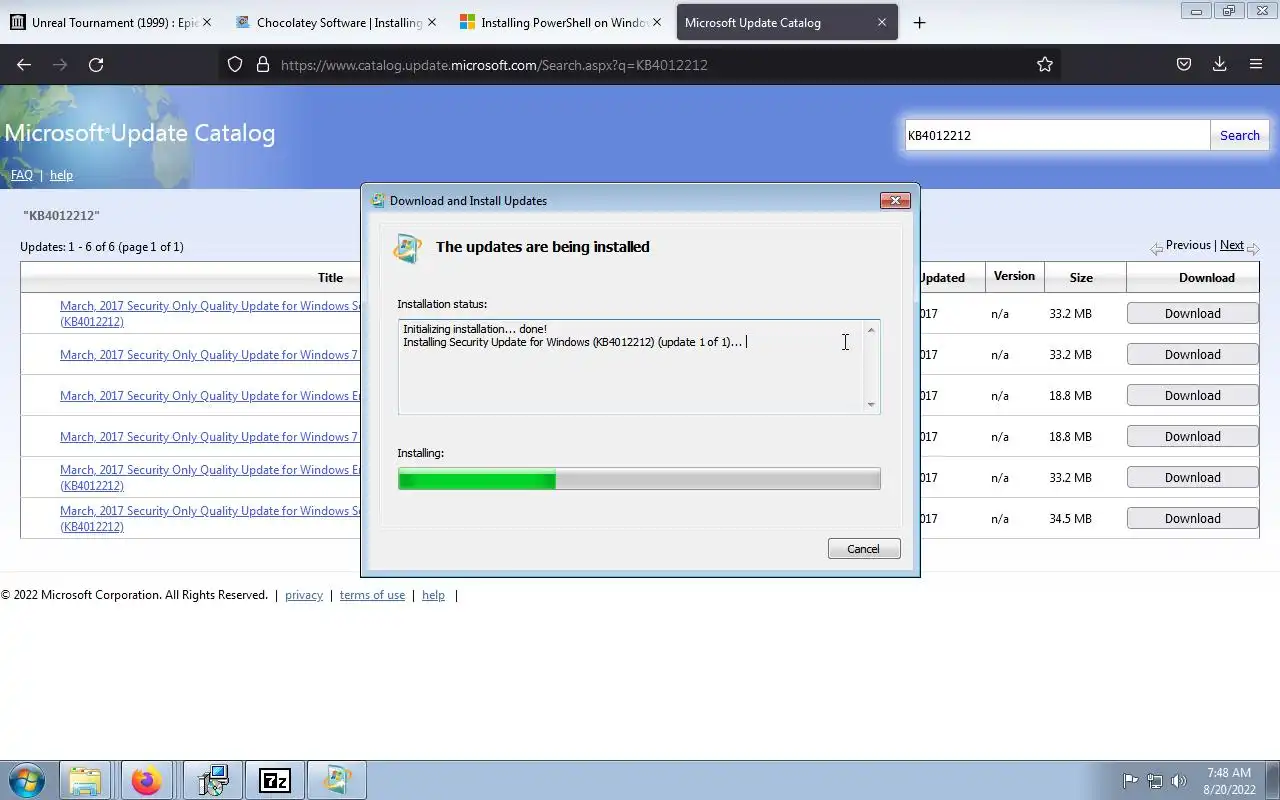
Task: Open the Firefox downloads panel
Action: 1219,64
